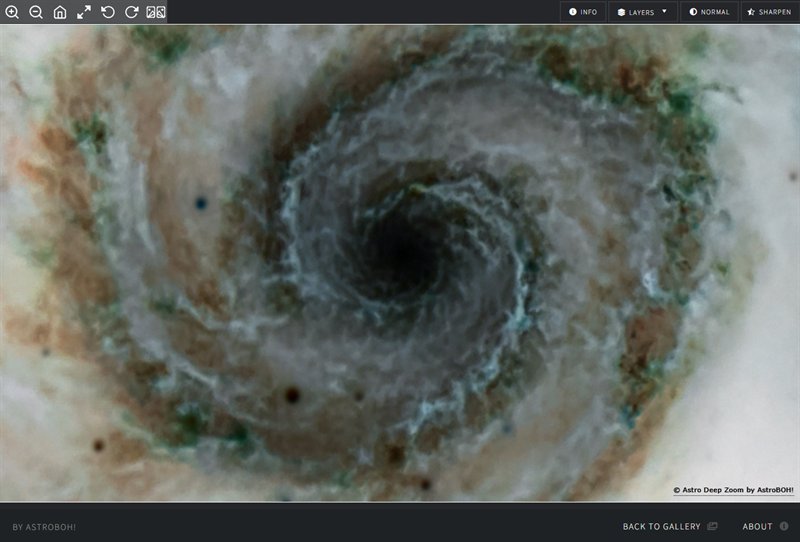Open the About page
The image size is (800, 542).
[757, 526]
